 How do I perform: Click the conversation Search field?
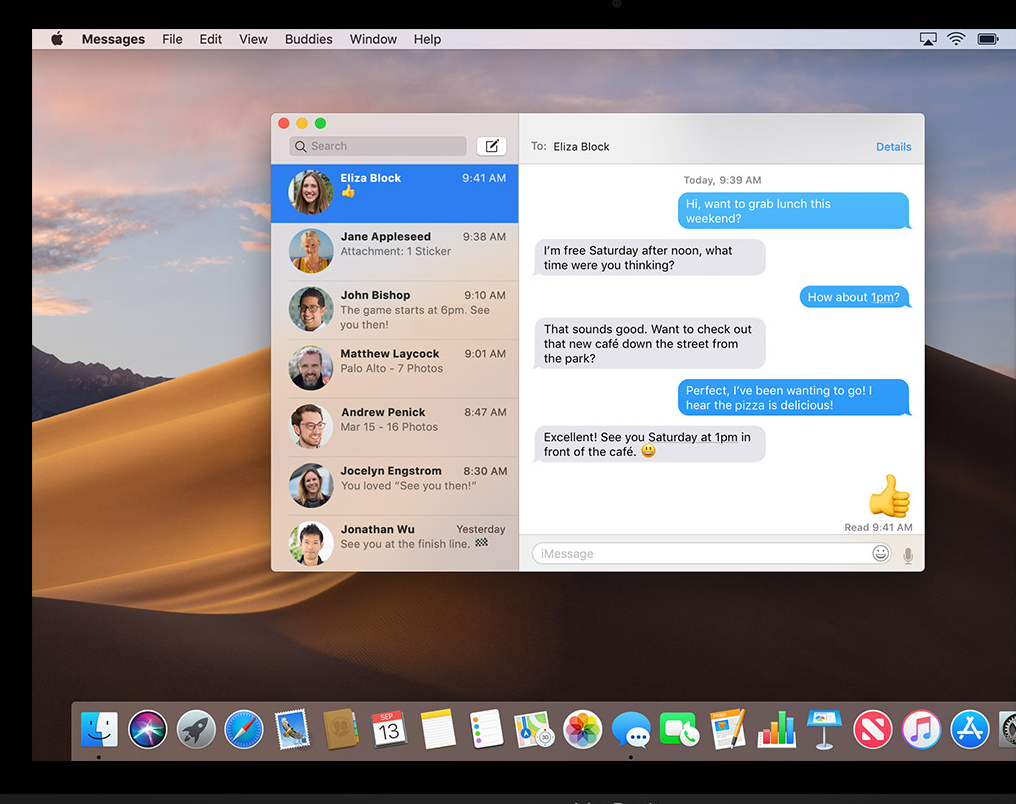coord(378,146)
